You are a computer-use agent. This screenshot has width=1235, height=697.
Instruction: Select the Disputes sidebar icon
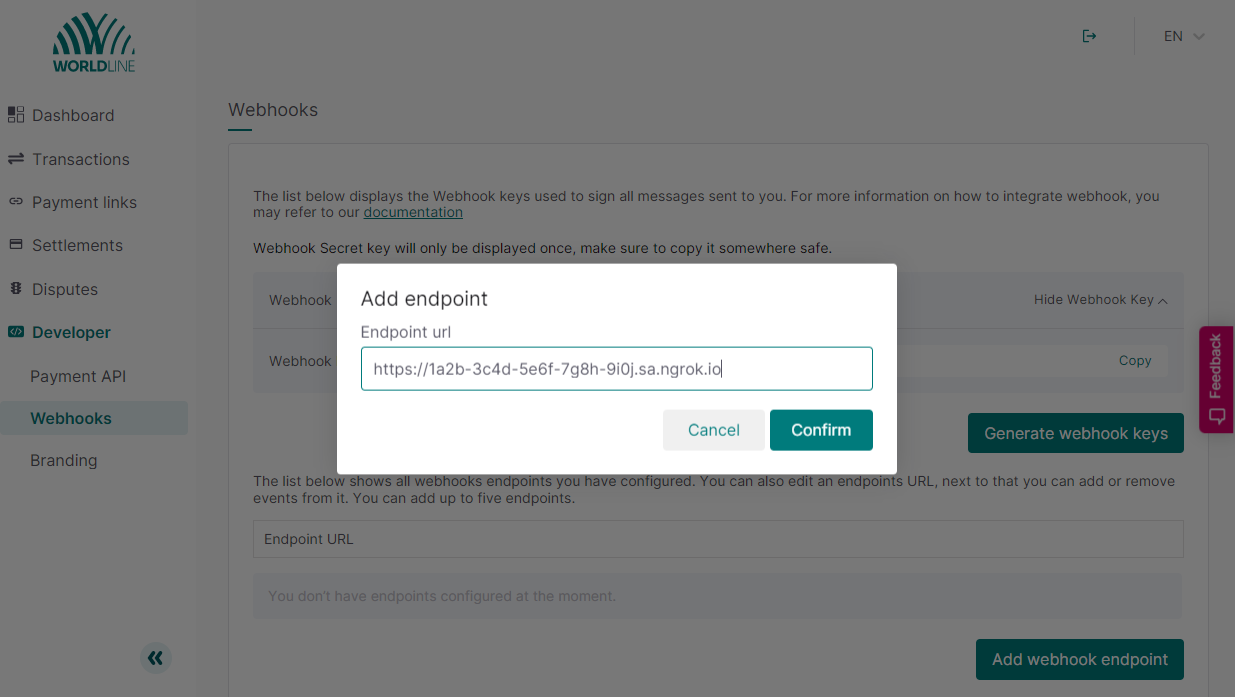tap(16, 288)
